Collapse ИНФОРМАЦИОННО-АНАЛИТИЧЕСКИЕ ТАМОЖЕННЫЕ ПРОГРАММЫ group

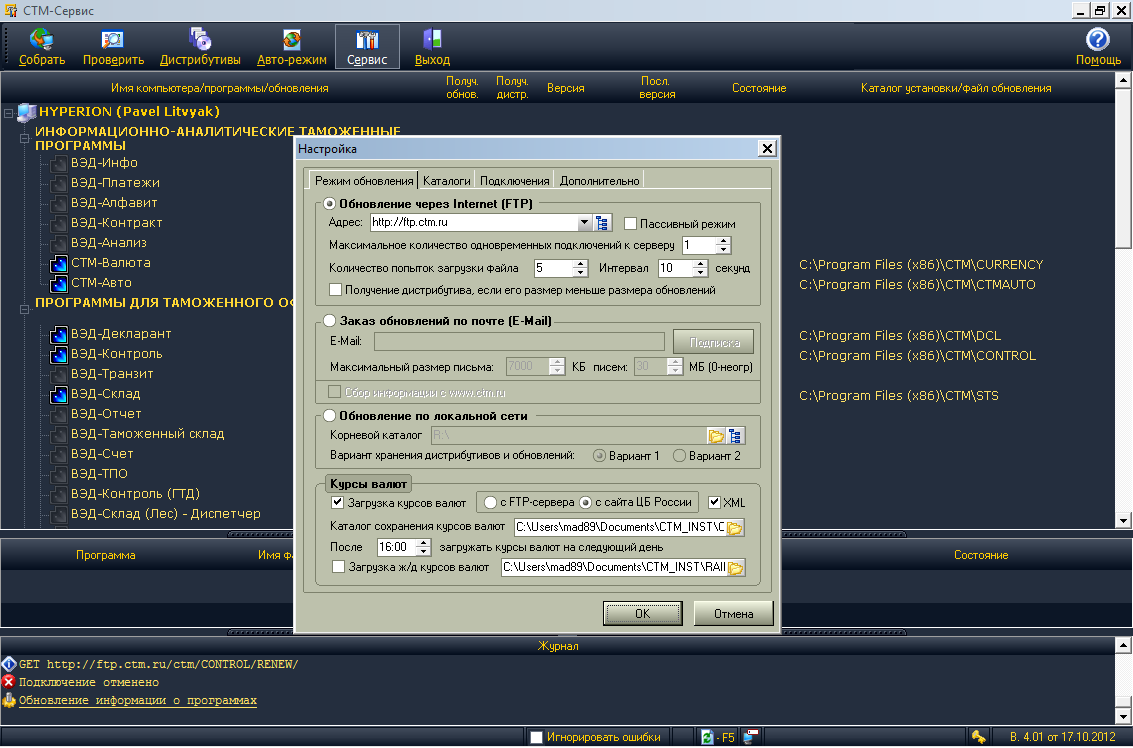24,138
